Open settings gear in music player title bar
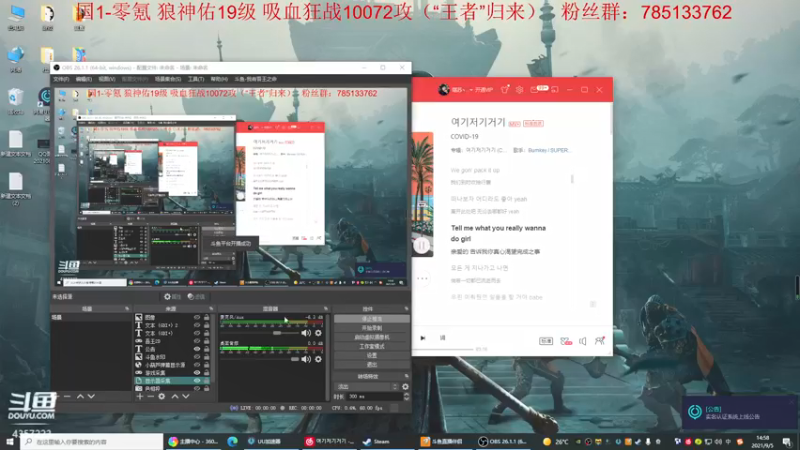The width and height of the screenshot is (800, 450). coord(519,90)
